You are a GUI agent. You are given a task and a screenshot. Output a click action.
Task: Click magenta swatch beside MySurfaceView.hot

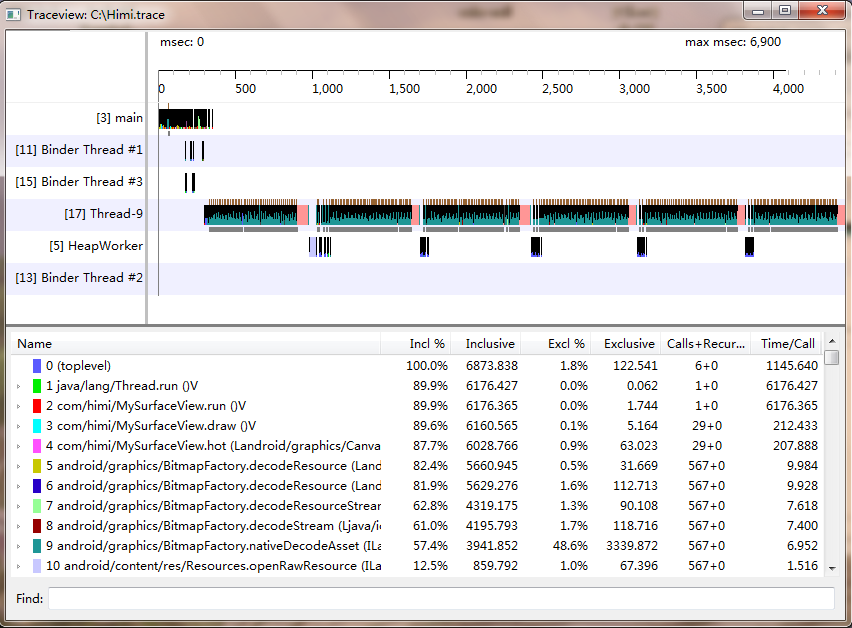click(37, 446)
